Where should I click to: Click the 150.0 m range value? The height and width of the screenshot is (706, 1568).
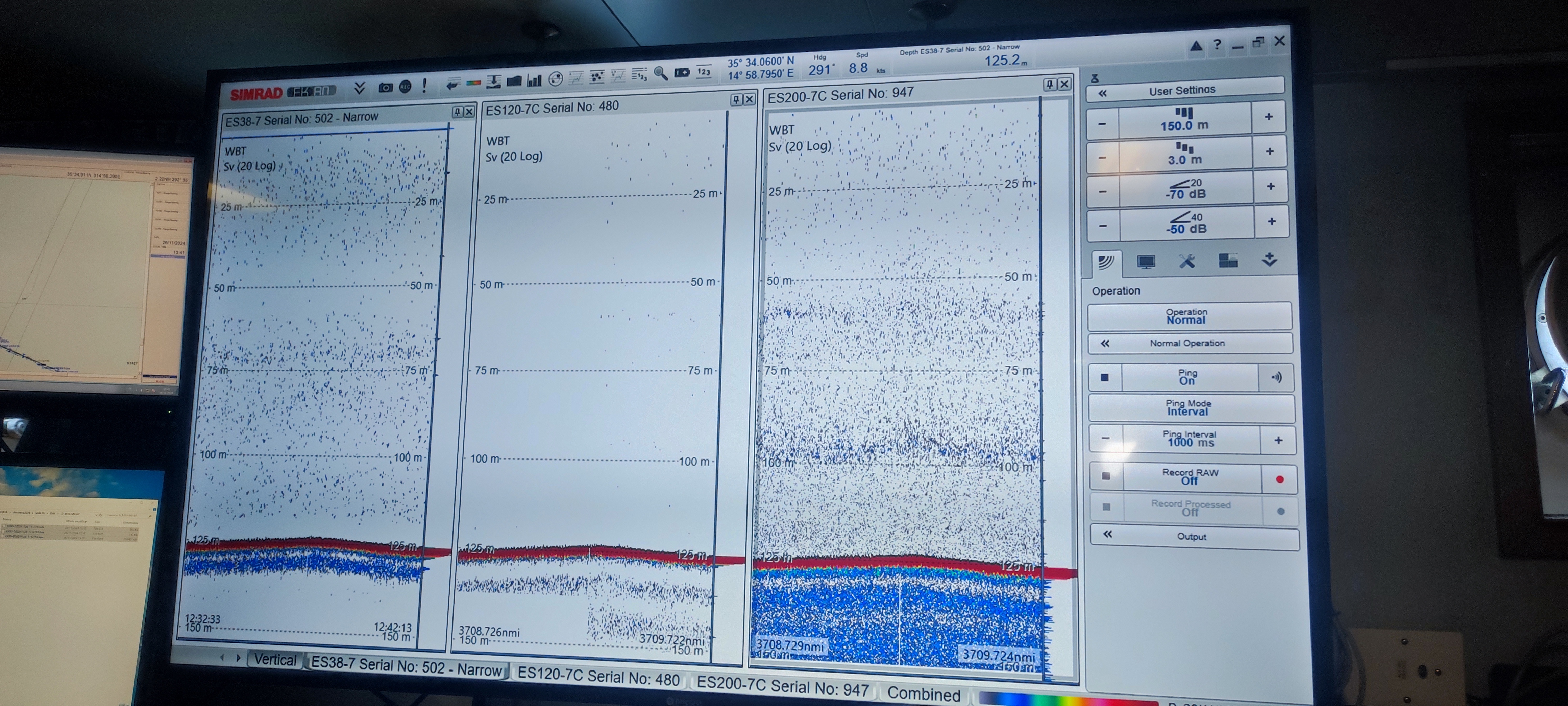click(x=1184, y=119)
